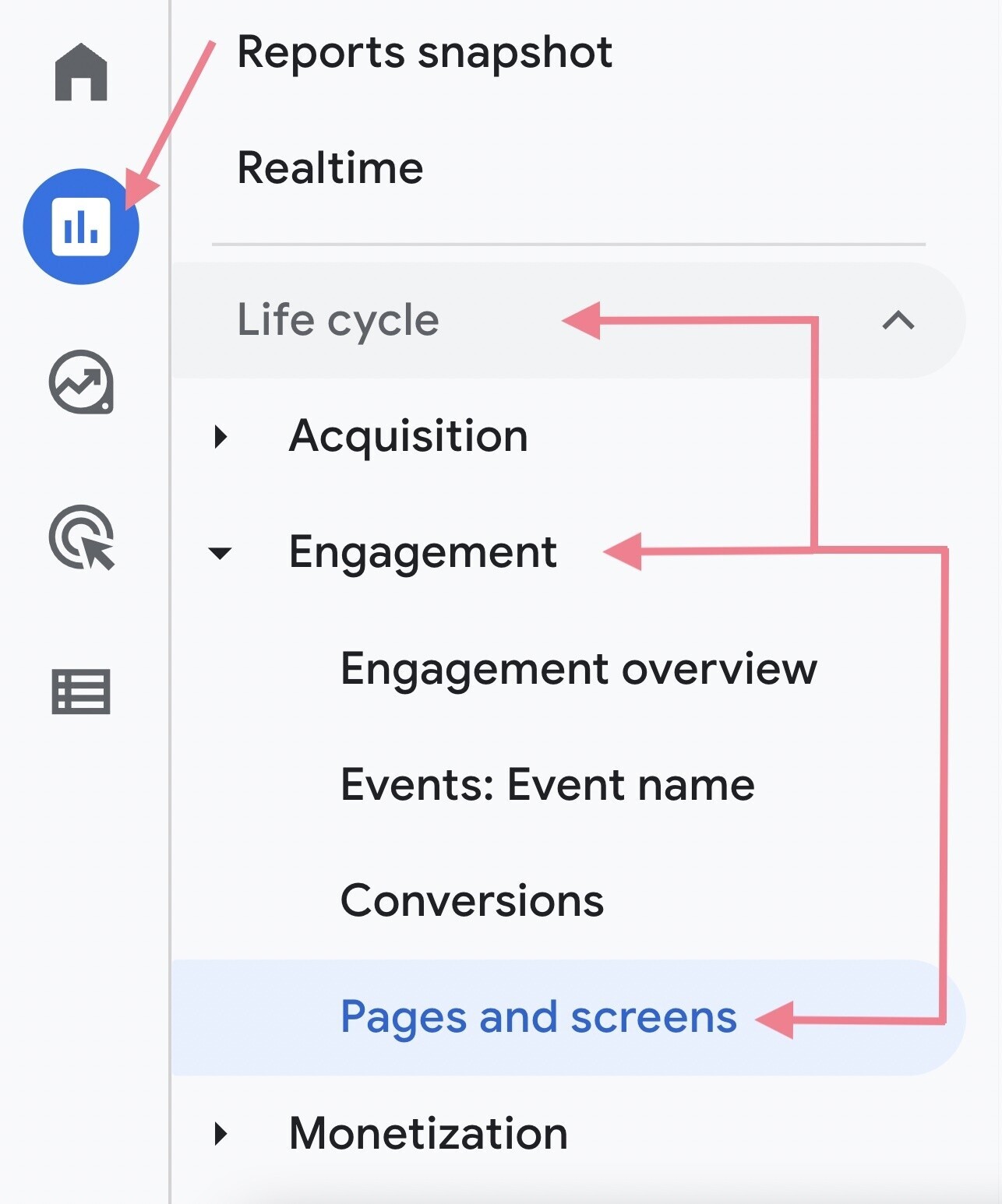The width and height of the screenshot is (1002, 1204).
Task: Open the Explore icon in the sidebar
Action: pyautogui.click(x=81, y=382)
